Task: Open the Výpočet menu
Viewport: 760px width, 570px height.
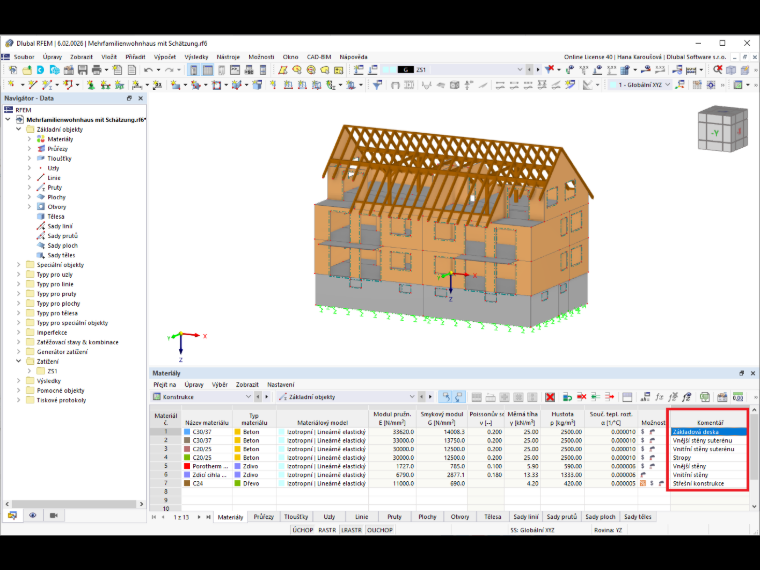Action: coord(165,57)
